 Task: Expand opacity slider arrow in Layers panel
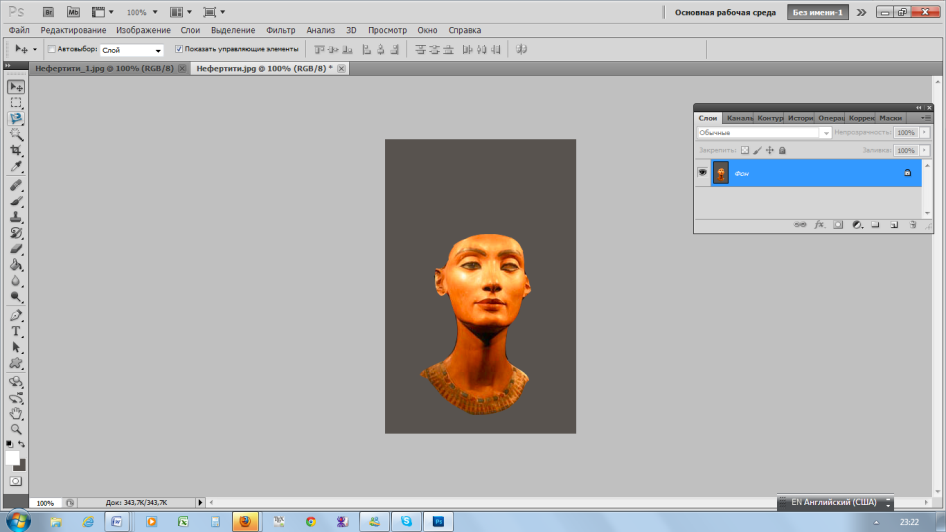pyautogui.click(x=924, y=133)
